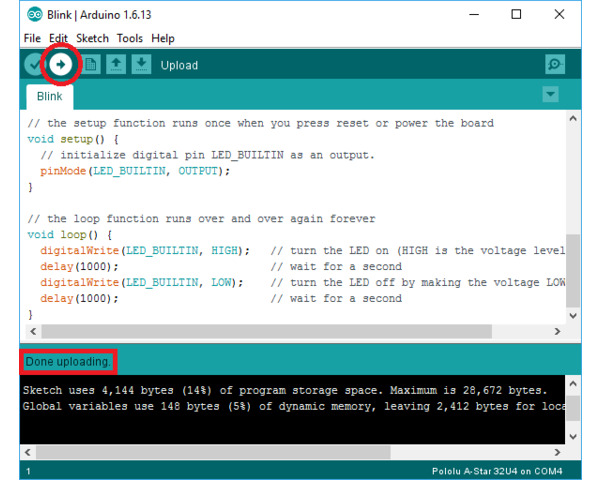Click editor vertical scrollbar up arrow
The height and width of the screenshot is (480, 600).
click(573, 118)
